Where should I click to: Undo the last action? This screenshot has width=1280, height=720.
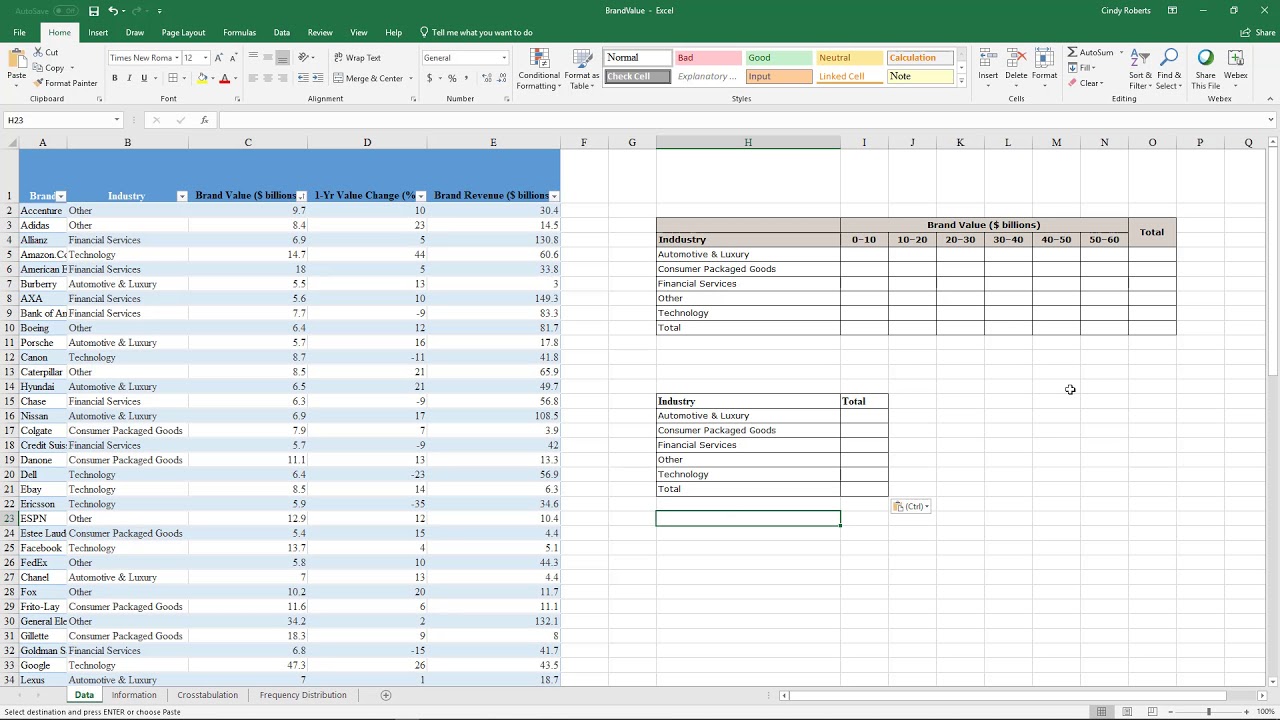tap(113, 11)
